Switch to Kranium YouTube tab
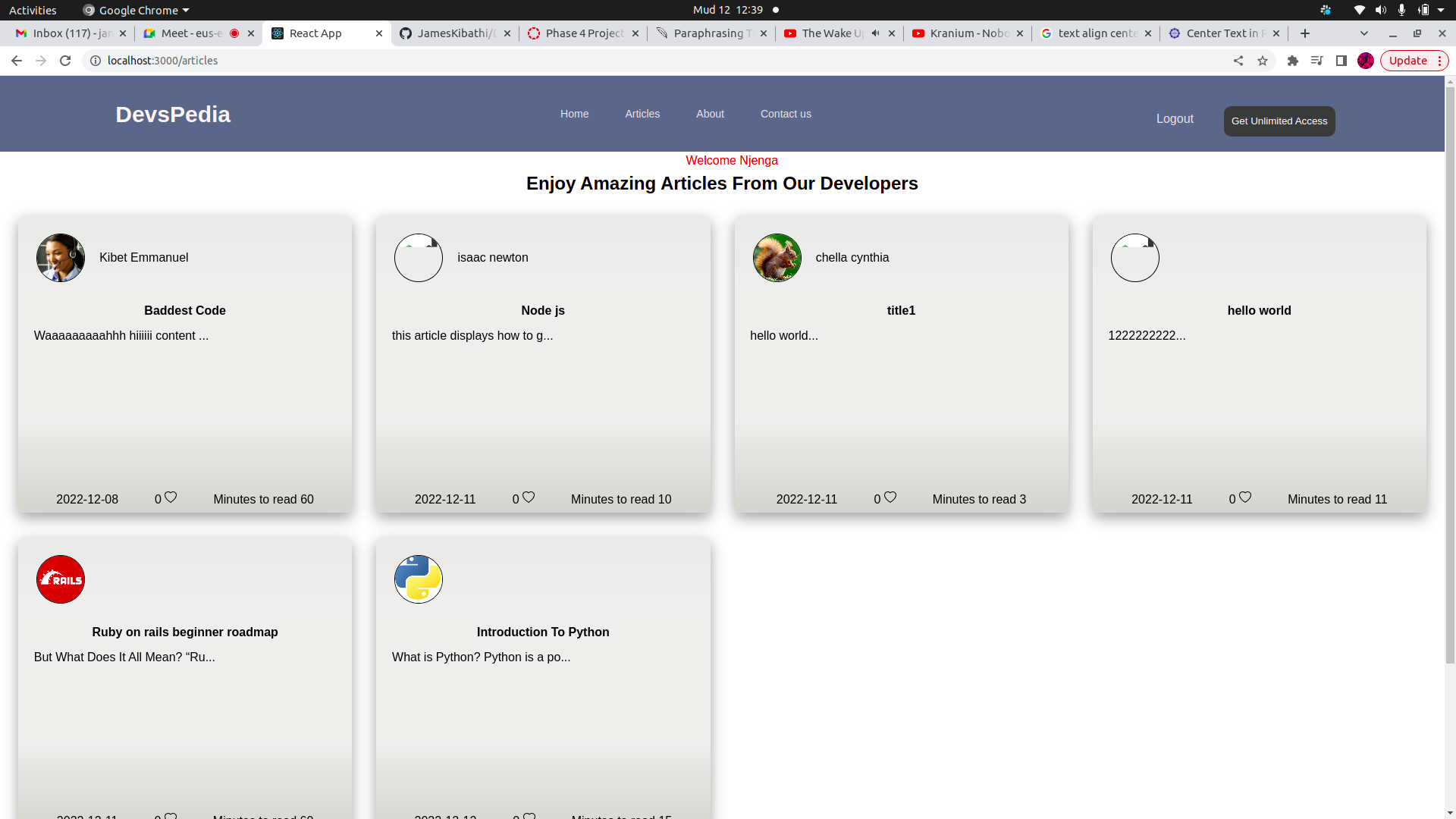This screenshot has height=819, width=1456. 968,33
